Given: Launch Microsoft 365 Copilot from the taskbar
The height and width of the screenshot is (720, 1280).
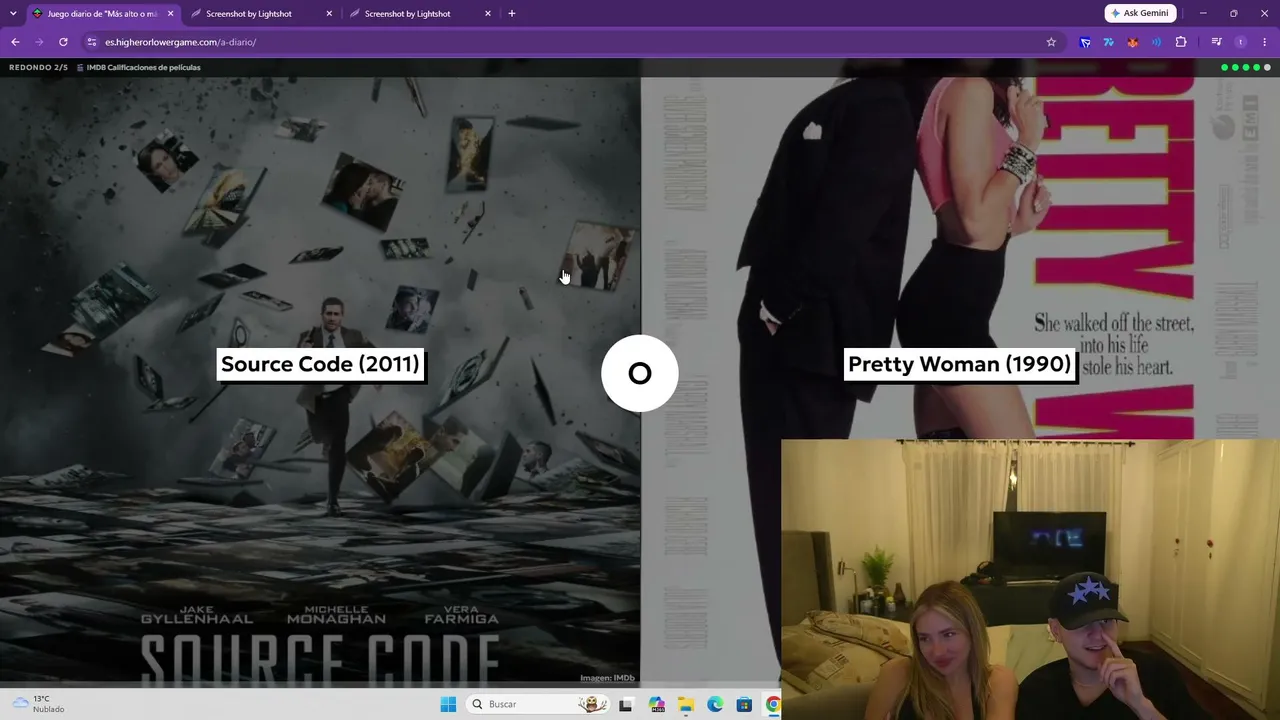Looking at the screenshot, I should [656, 704].
